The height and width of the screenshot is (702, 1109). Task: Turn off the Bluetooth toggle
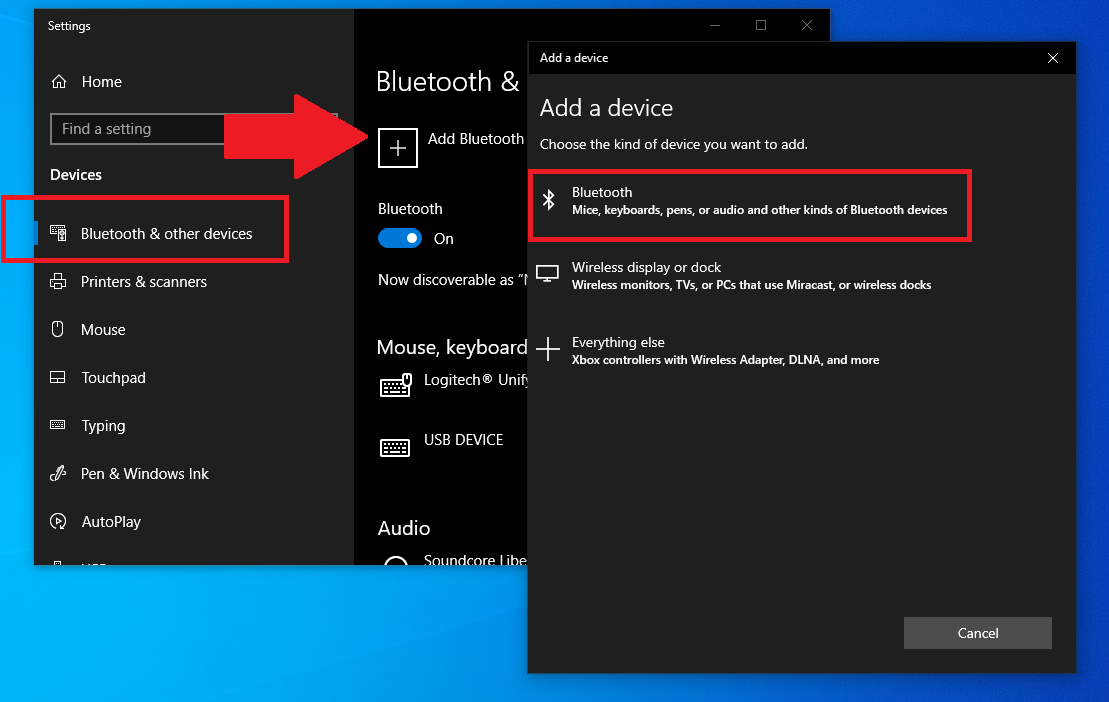click(x=399, y=238)
